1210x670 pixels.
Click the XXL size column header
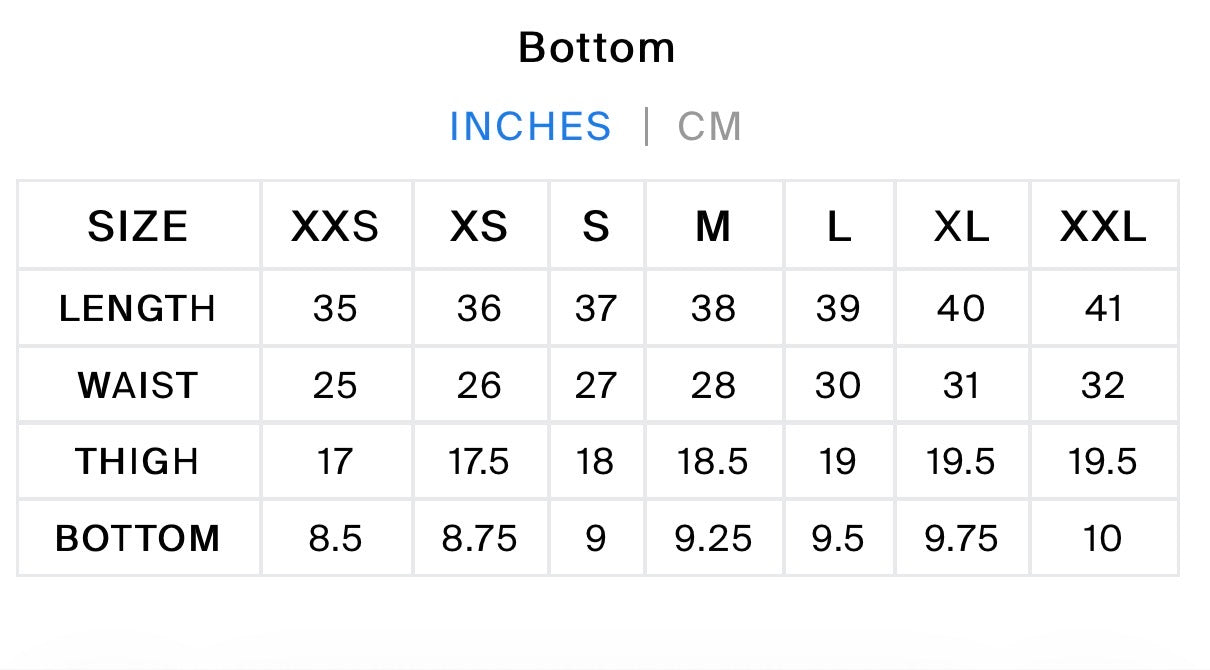[x=1103, y=228]
